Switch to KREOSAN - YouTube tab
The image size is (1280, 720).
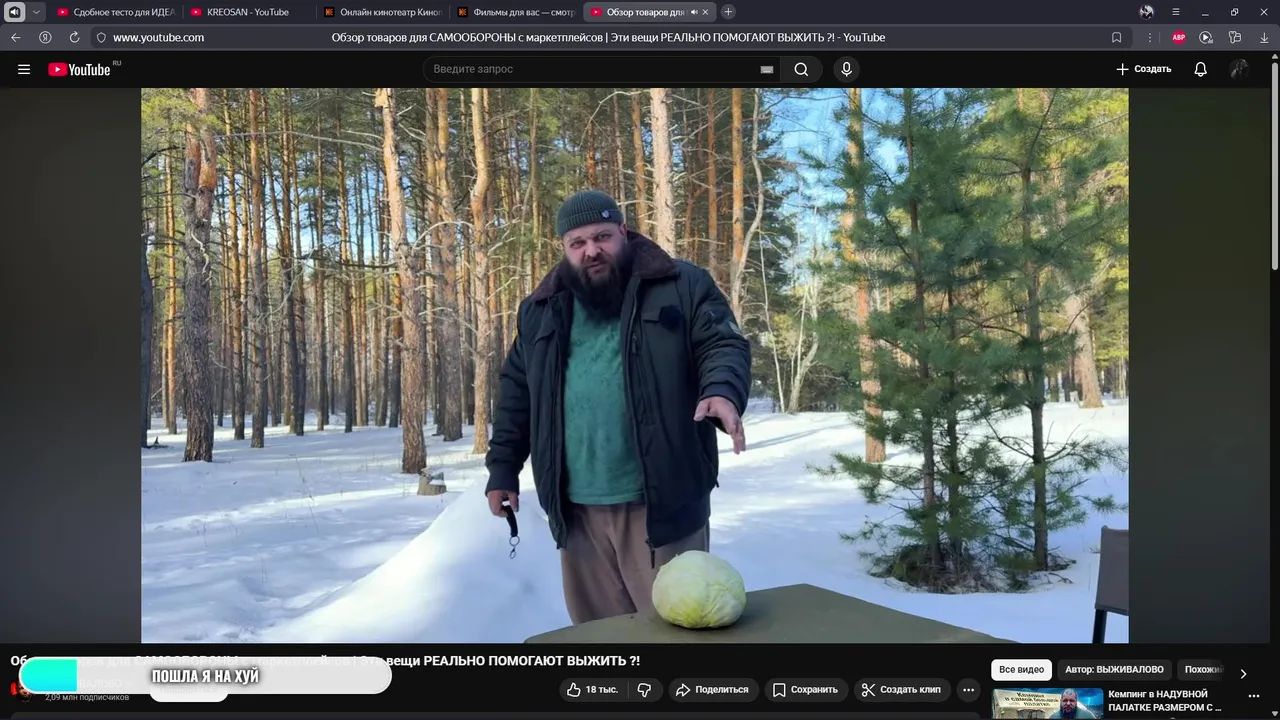click(x=248, y=12)
